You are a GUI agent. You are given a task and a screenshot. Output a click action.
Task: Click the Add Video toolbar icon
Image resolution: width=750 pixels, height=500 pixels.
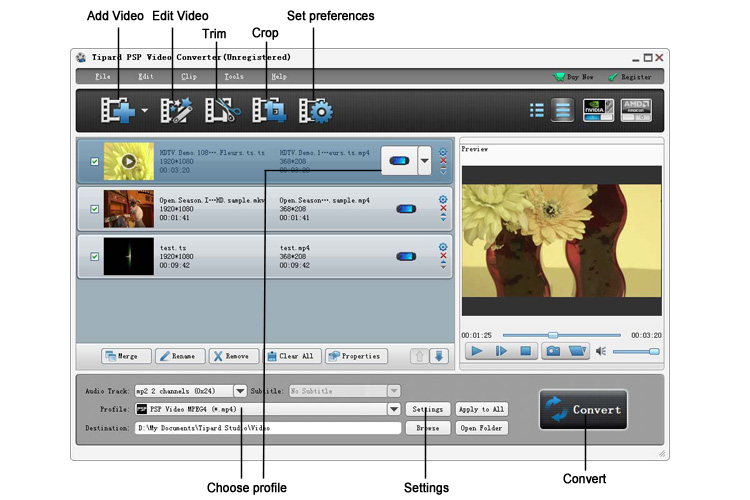coord(117,111)
